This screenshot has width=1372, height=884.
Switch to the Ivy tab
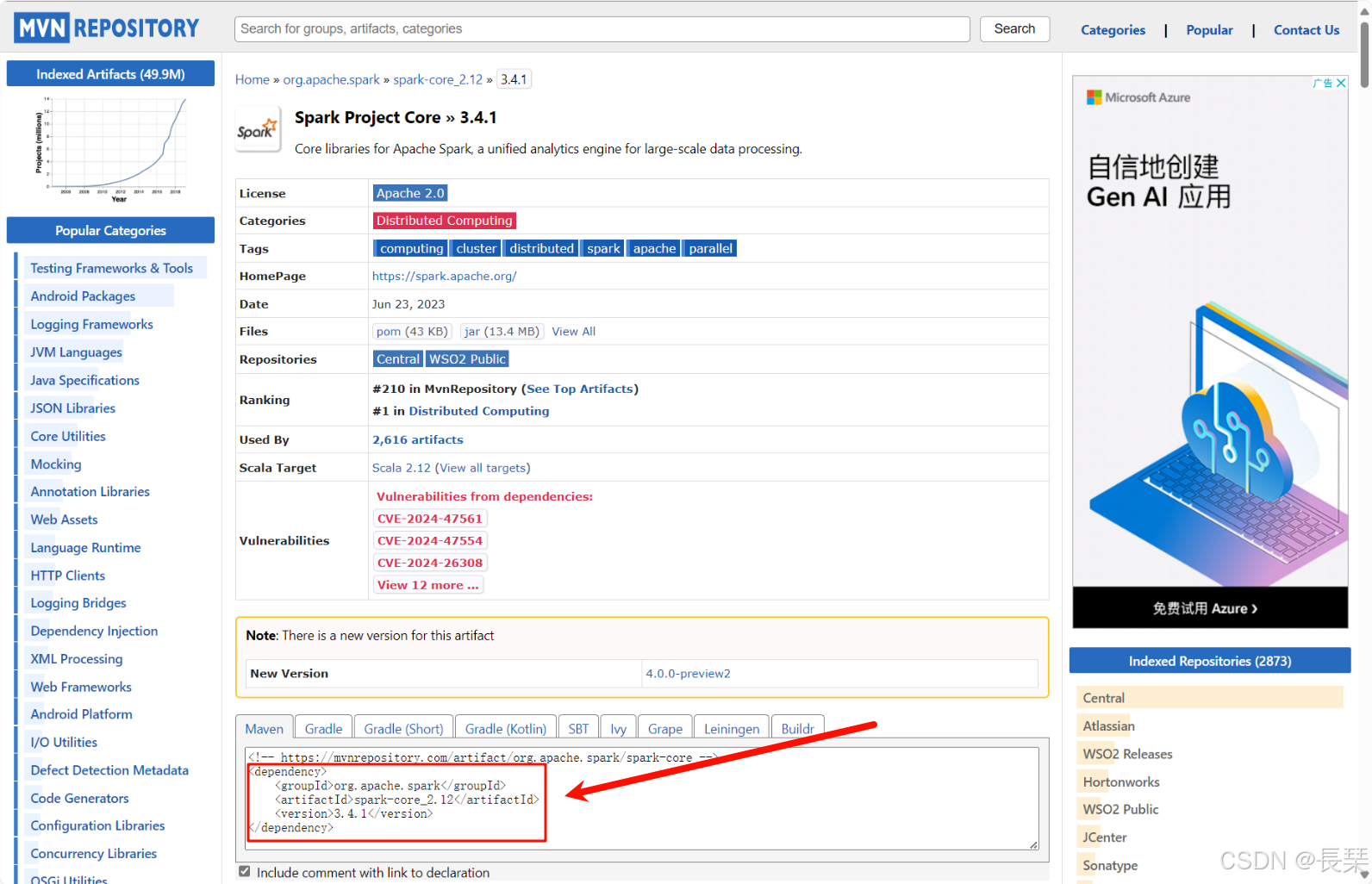tap(618, 728)
